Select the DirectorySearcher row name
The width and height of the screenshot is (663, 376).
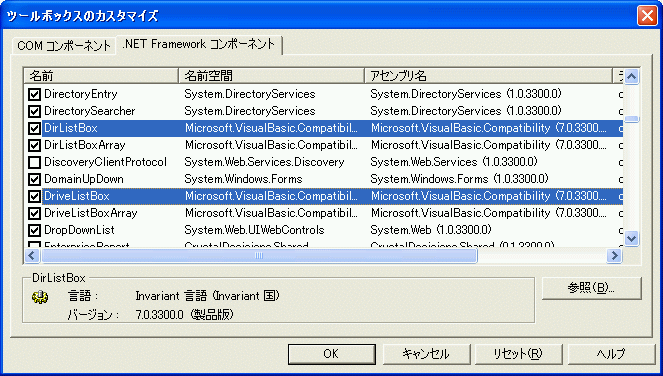tap(90, 111)
